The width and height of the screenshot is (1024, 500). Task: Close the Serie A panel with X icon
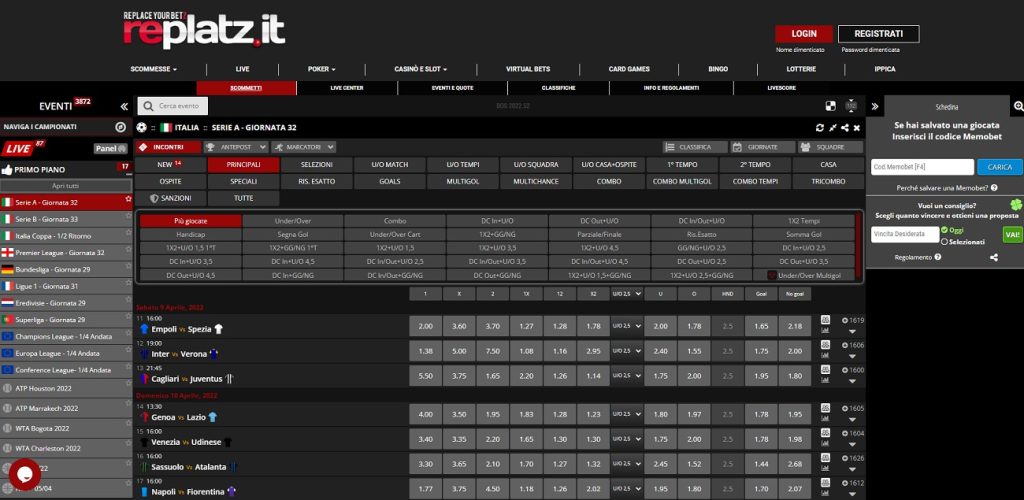tap(857, 128)
